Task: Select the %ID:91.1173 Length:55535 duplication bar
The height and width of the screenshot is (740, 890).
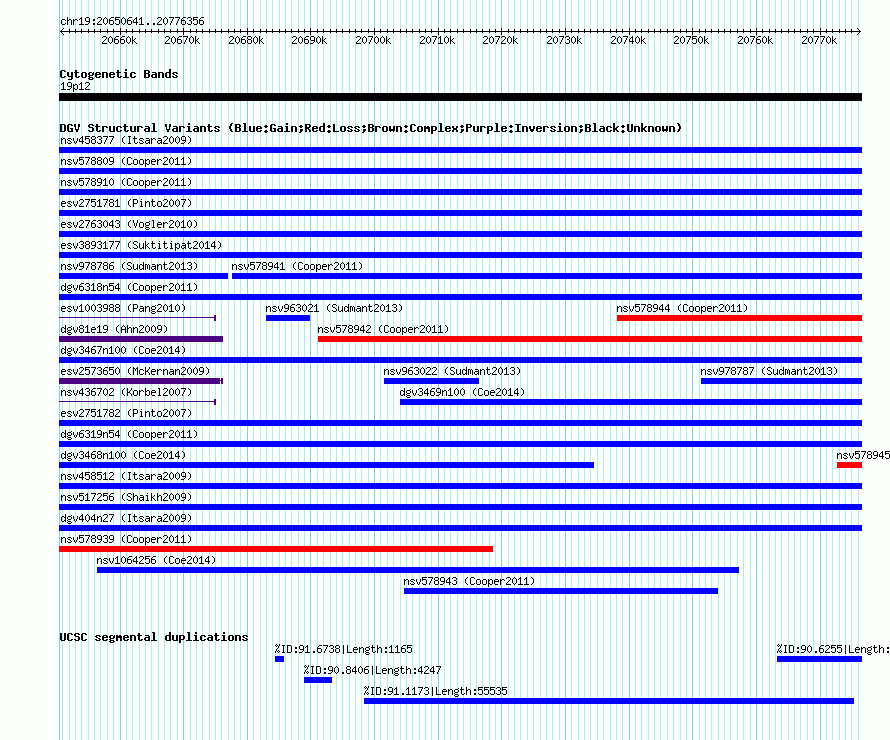Action: [609, 701]
